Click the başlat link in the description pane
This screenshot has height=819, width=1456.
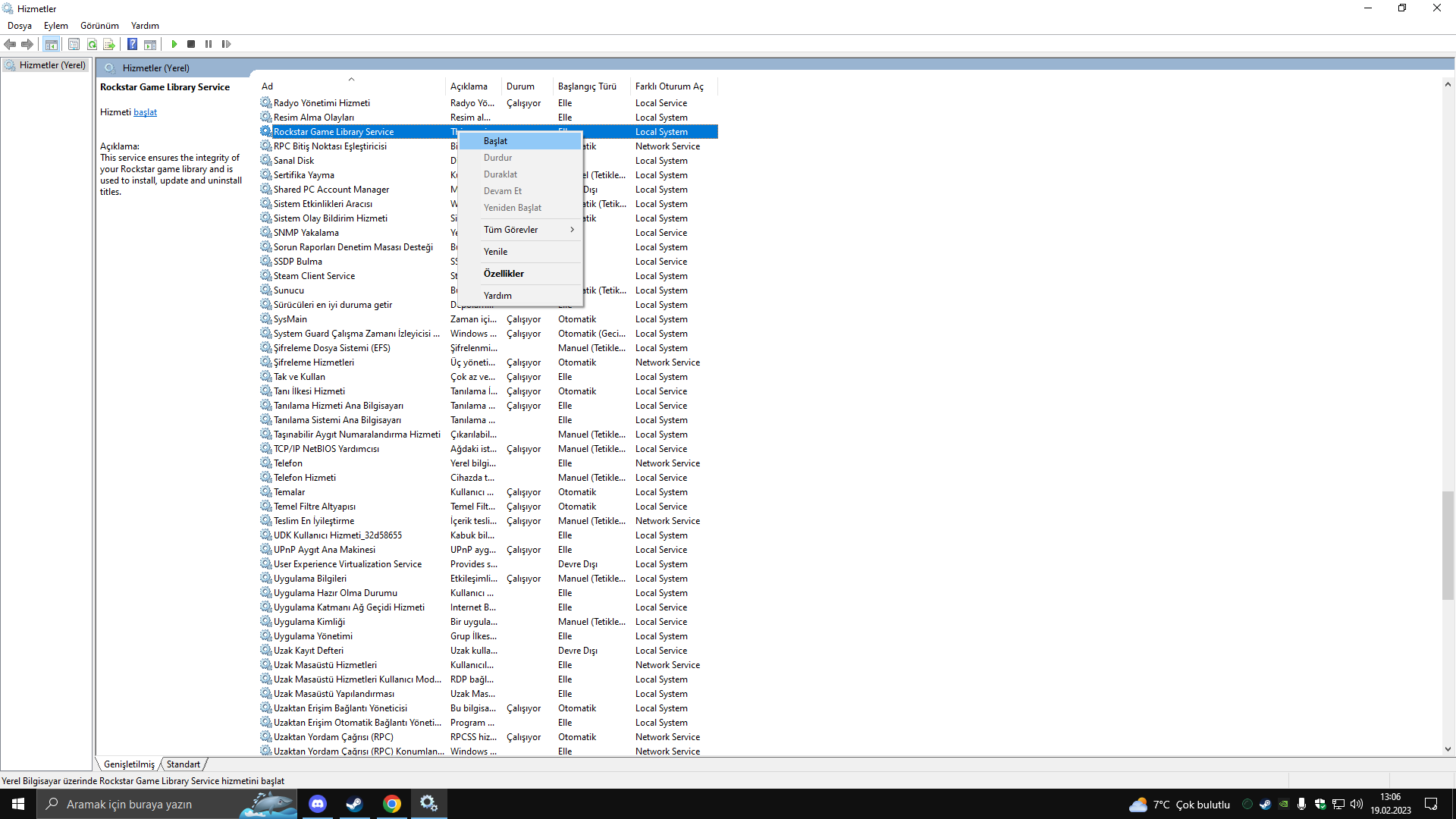pos(145,112)
